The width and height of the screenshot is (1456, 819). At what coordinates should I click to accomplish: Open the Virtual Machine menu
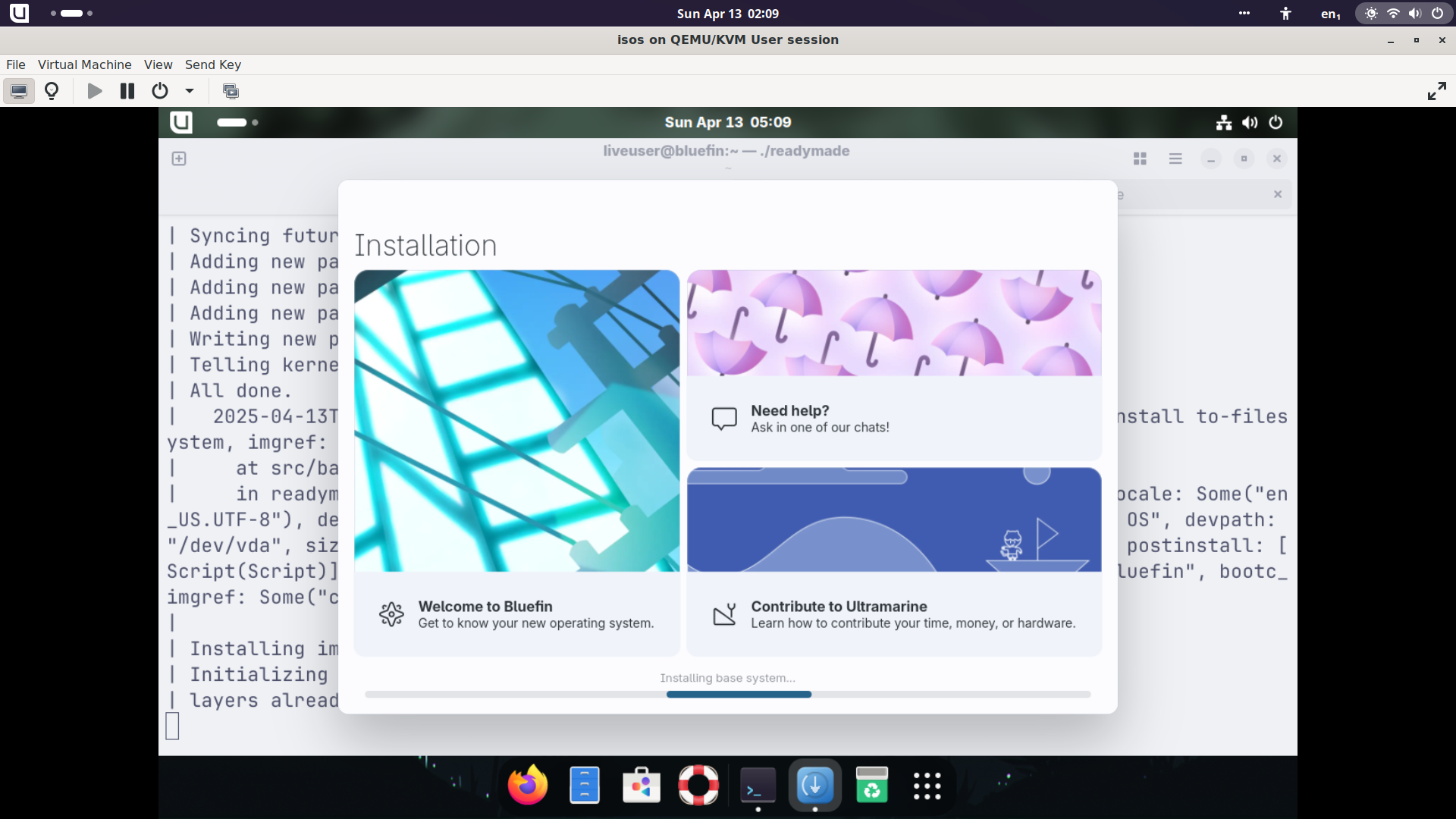(x=84, y=64)
